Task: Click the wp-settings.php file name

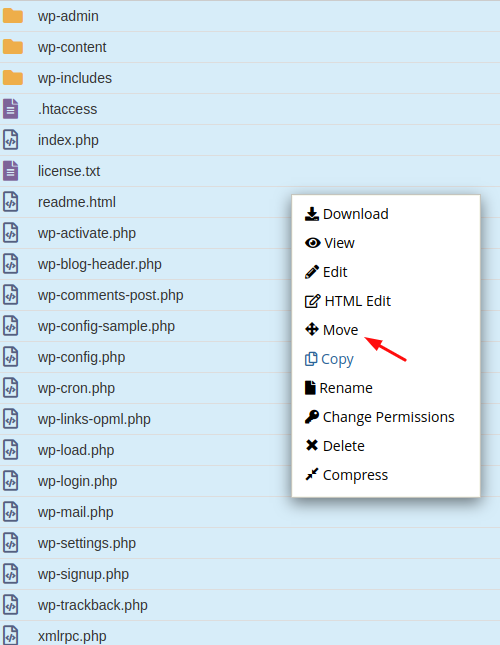Action: click(x=87, y=543)
